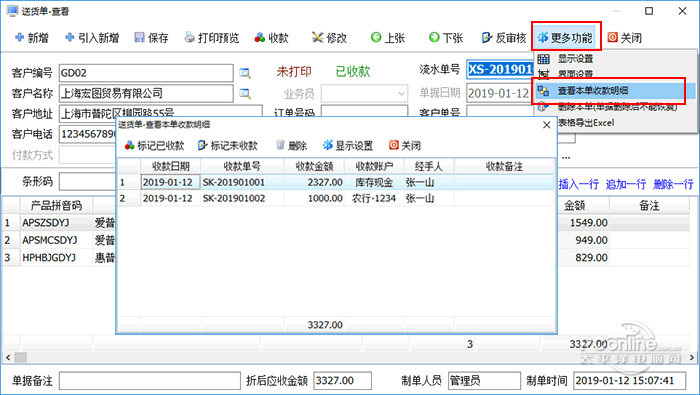Click 引入新增 in the toolbar

click(x=92, y=38)
